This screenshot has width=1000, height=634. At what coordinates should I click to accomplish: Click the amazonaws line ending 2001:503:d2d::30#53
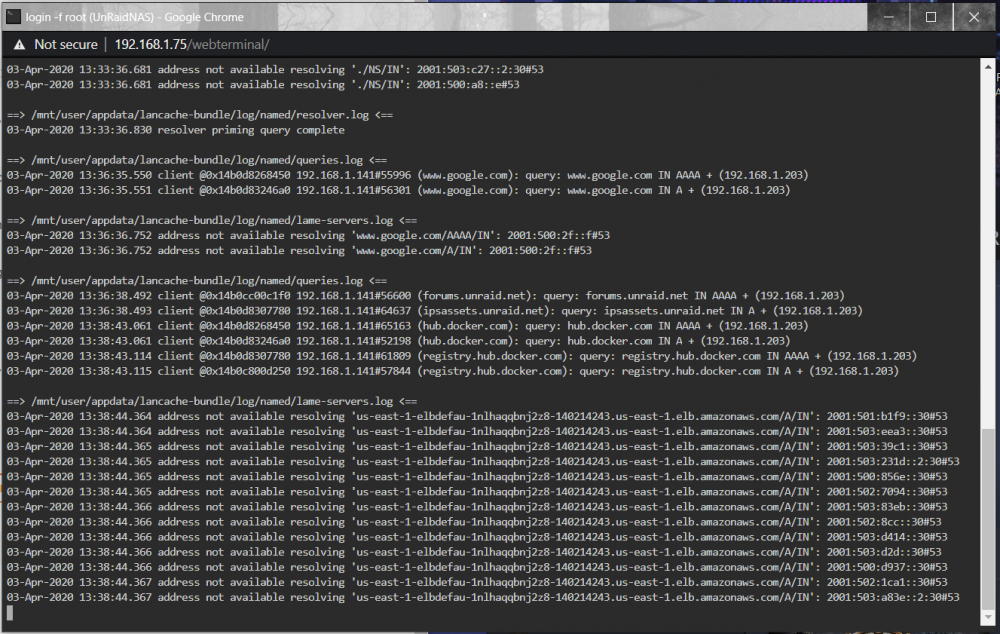click(474, 552)
